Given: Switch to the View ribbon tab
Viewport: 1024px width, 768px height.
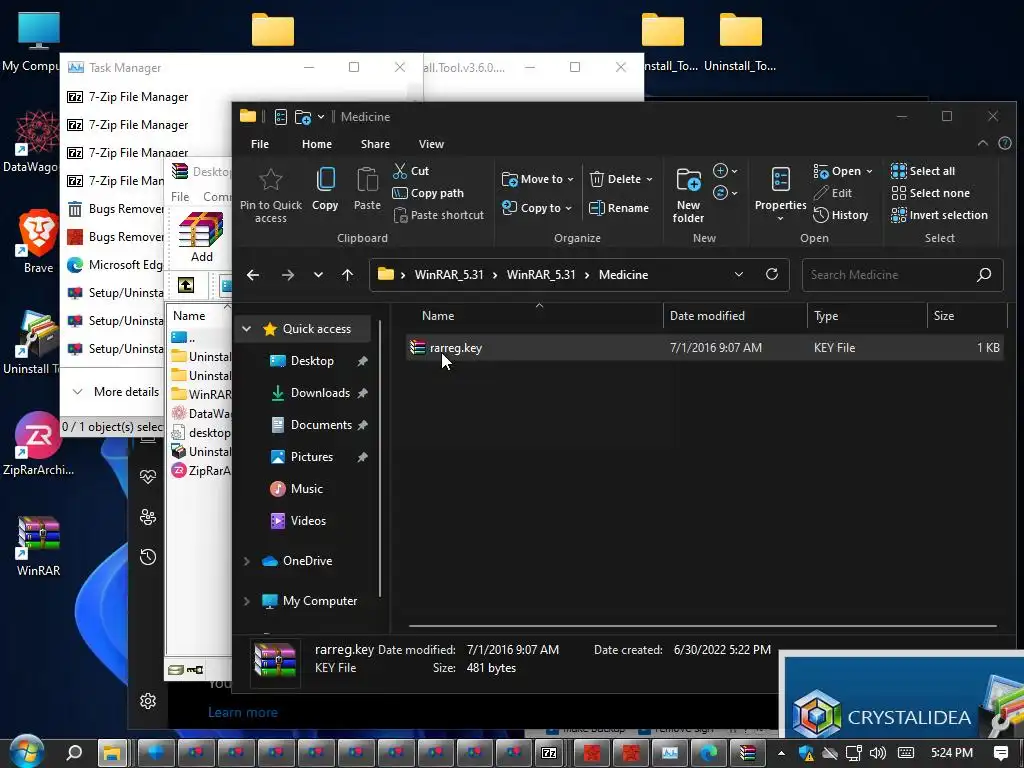Looking at the screenshot, I should (431, 144).
